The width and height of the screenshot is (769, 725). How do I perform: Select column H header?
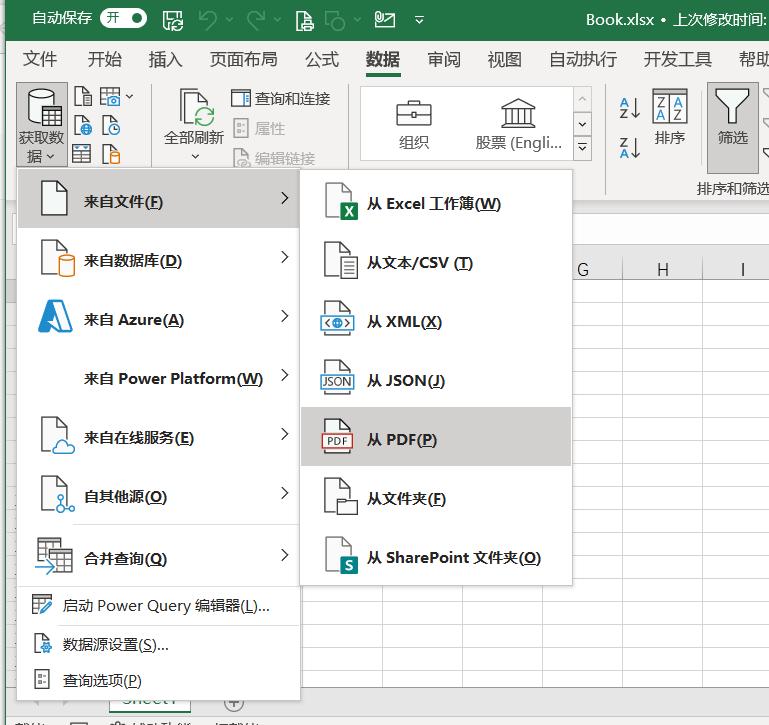pyautogui.click(x=662, y=269)
